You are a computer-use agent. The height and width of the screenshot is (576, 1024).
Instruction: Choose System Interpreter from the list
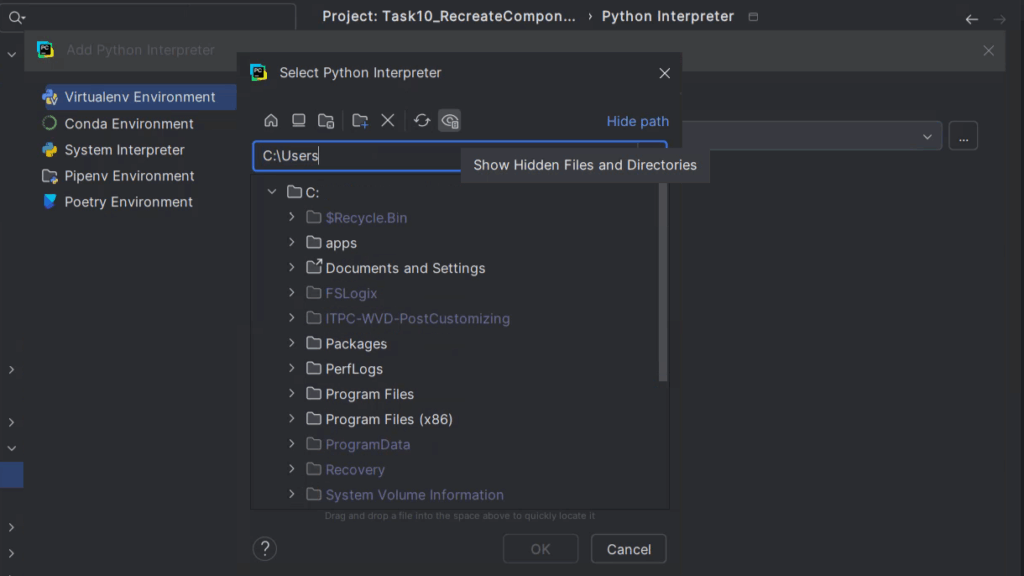124,150
